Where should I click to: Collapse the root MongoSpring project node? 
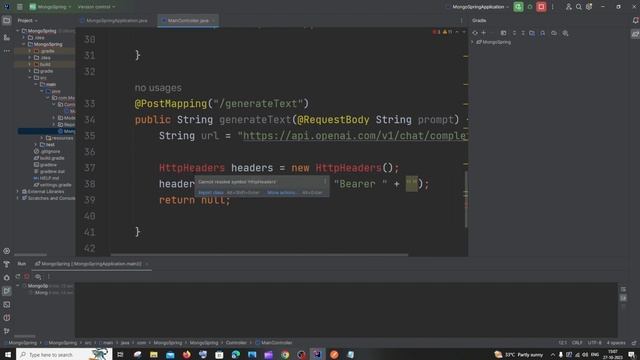click(x=18, y=31)
